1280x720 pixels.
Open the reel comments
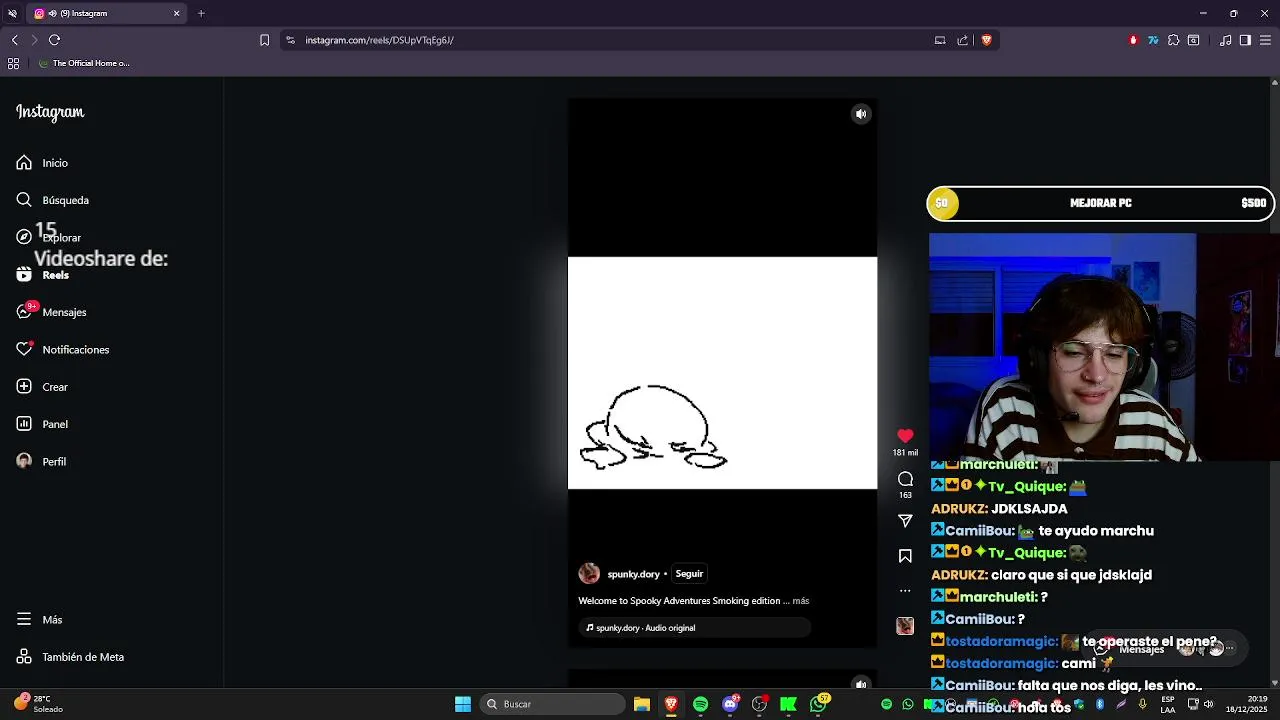point(905,479)
